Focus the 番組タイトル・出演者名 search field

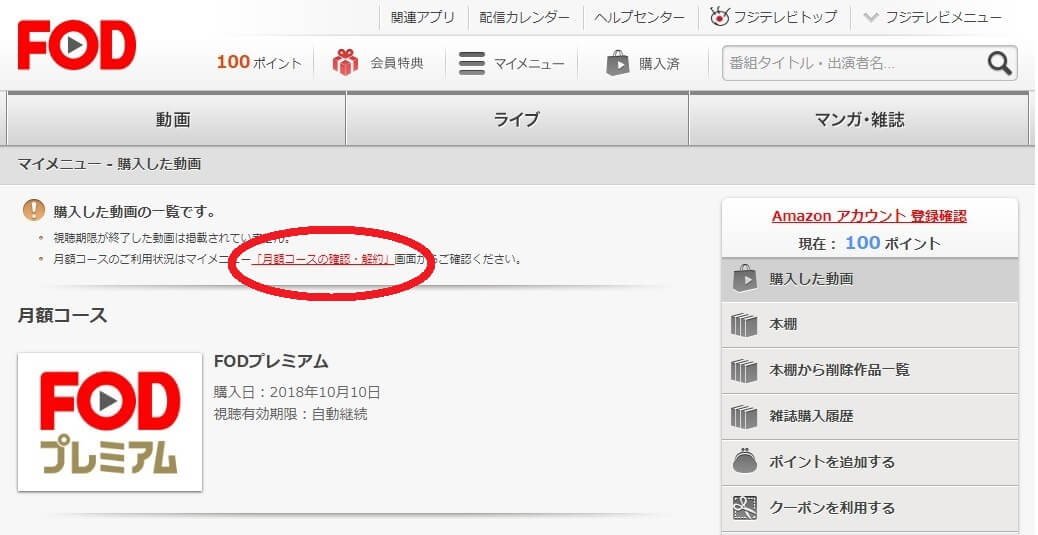pos(854,64)
